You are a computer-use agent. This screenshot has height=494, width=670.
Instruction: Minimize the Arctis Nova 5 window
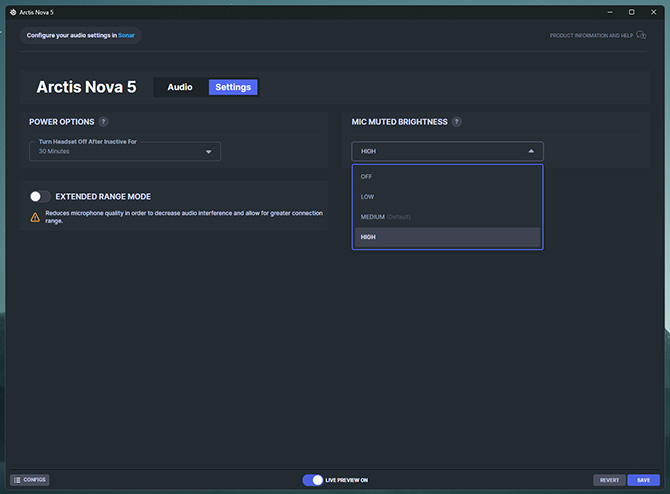pyautogui.click(x=610, y=12)
